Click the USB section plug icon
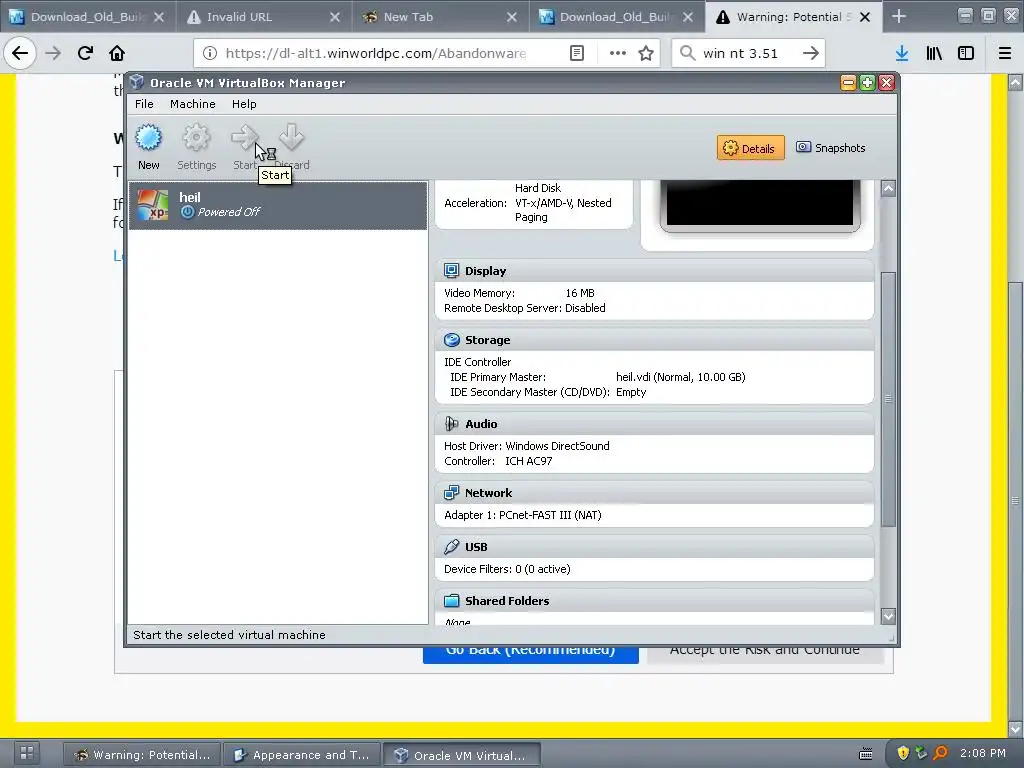The height and width of the screenshot is (768, 1024). click(451, 547)
